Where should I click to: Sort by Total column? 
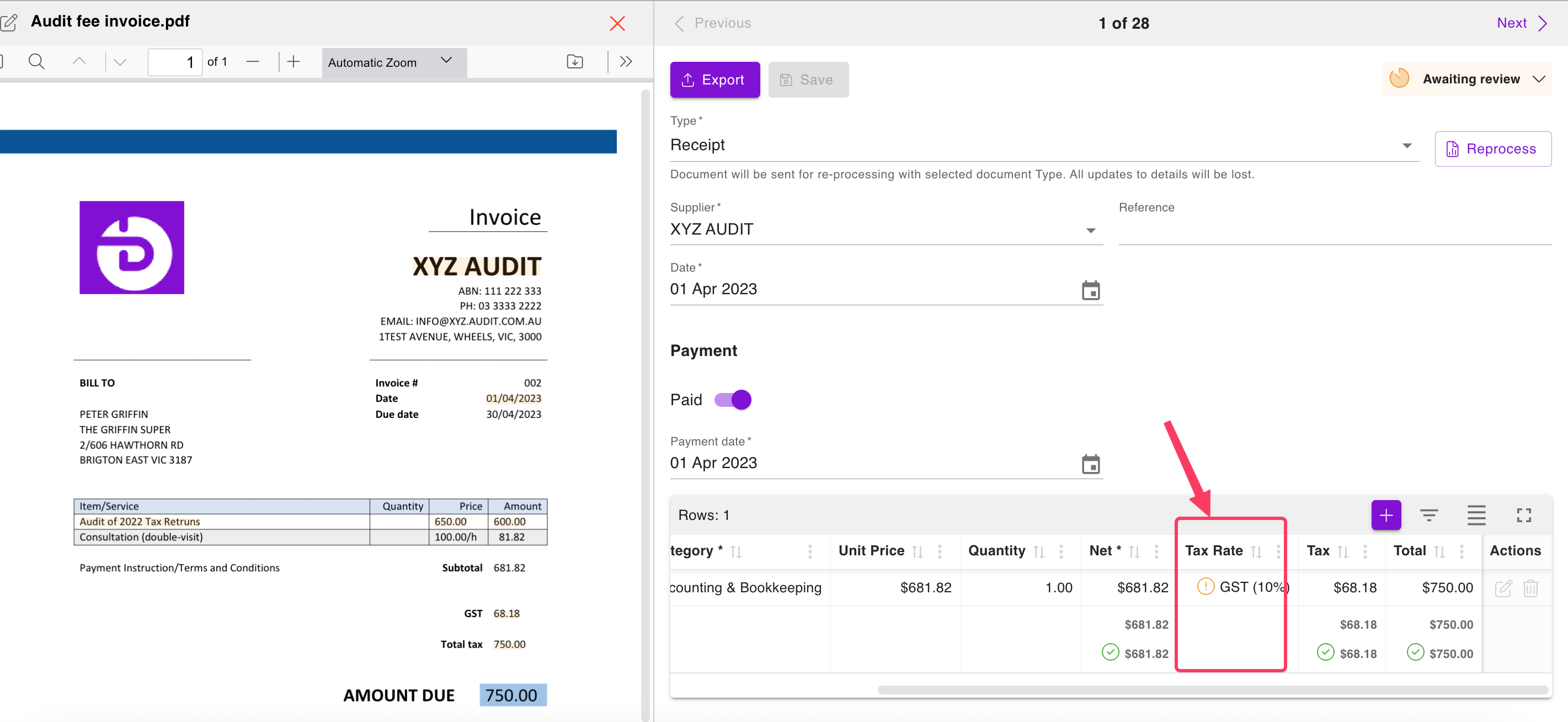coord(1439,551)
